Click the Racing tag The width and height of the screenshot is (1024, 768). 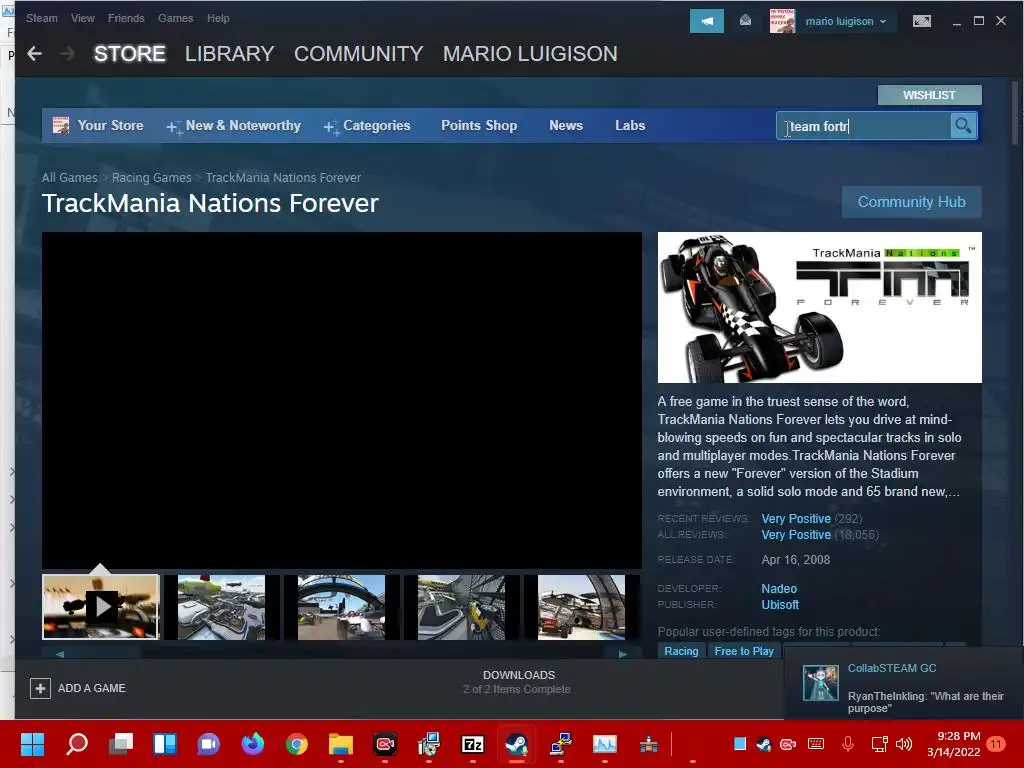point(681,651)
